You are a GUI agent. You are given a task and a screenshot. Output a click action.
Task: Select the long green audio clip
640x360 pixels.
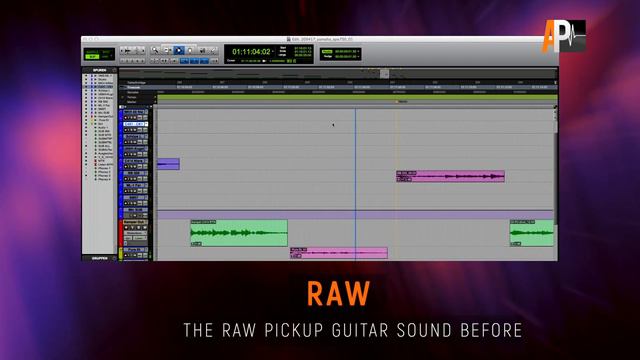tap(239, 233)
